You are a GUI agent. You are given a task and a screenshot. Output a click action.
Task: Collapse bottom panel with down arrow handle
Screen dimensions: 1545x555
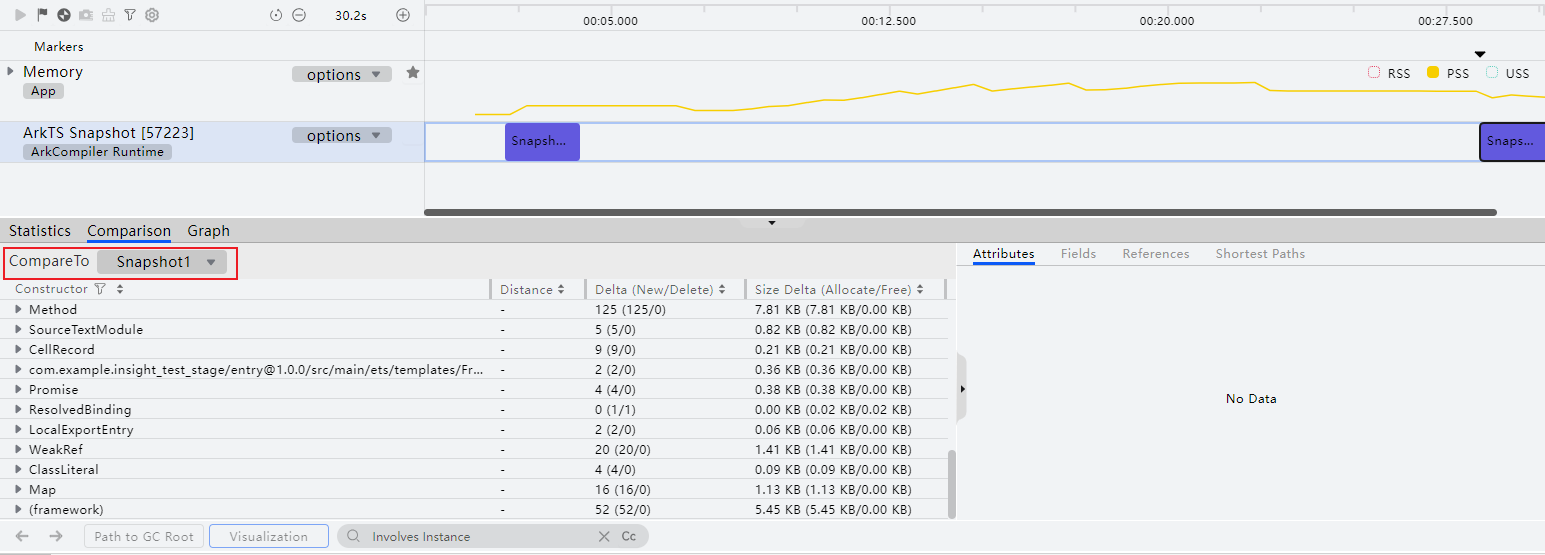coord(772,223)
